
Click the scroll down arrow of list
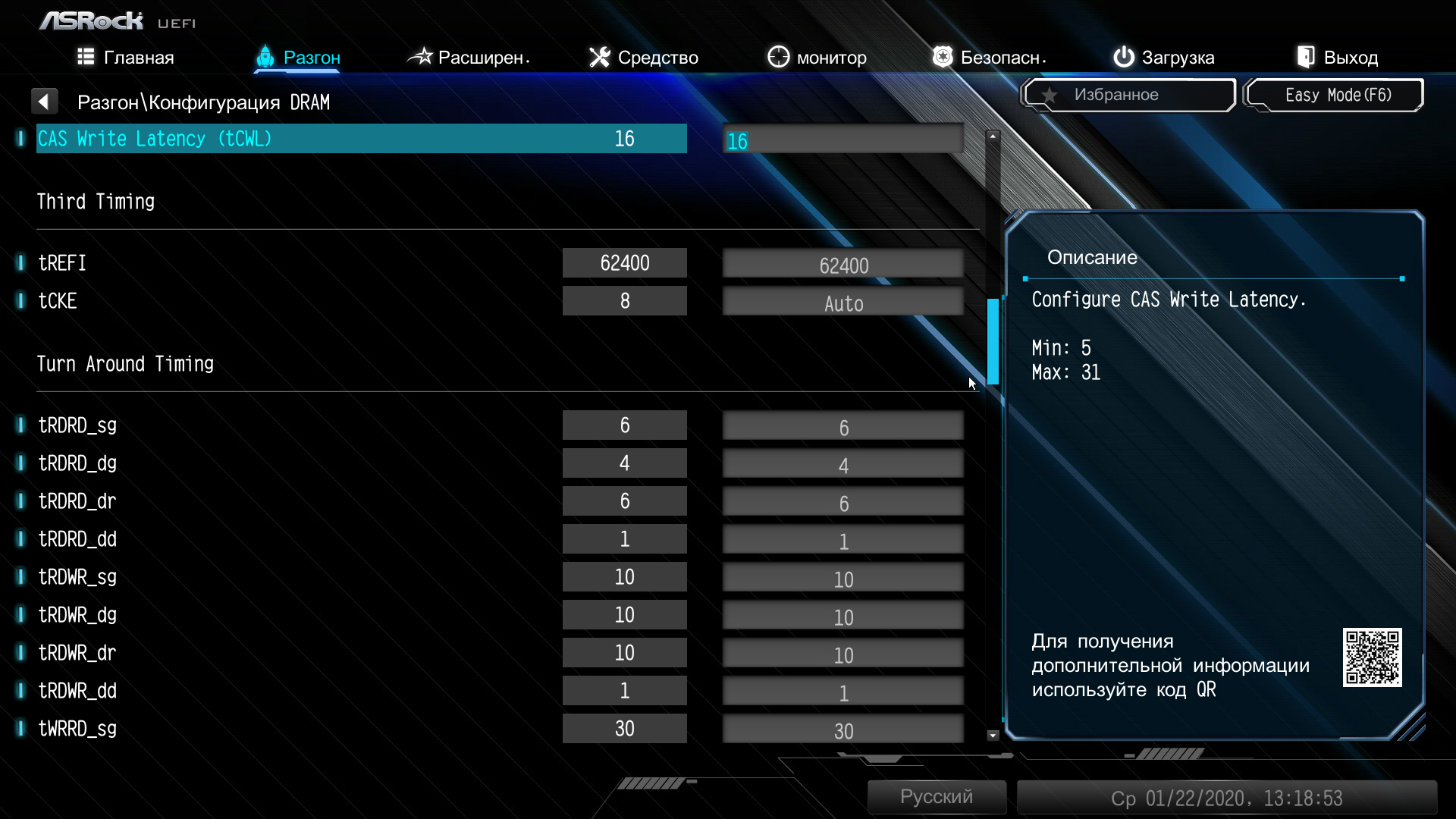point(993,735)
